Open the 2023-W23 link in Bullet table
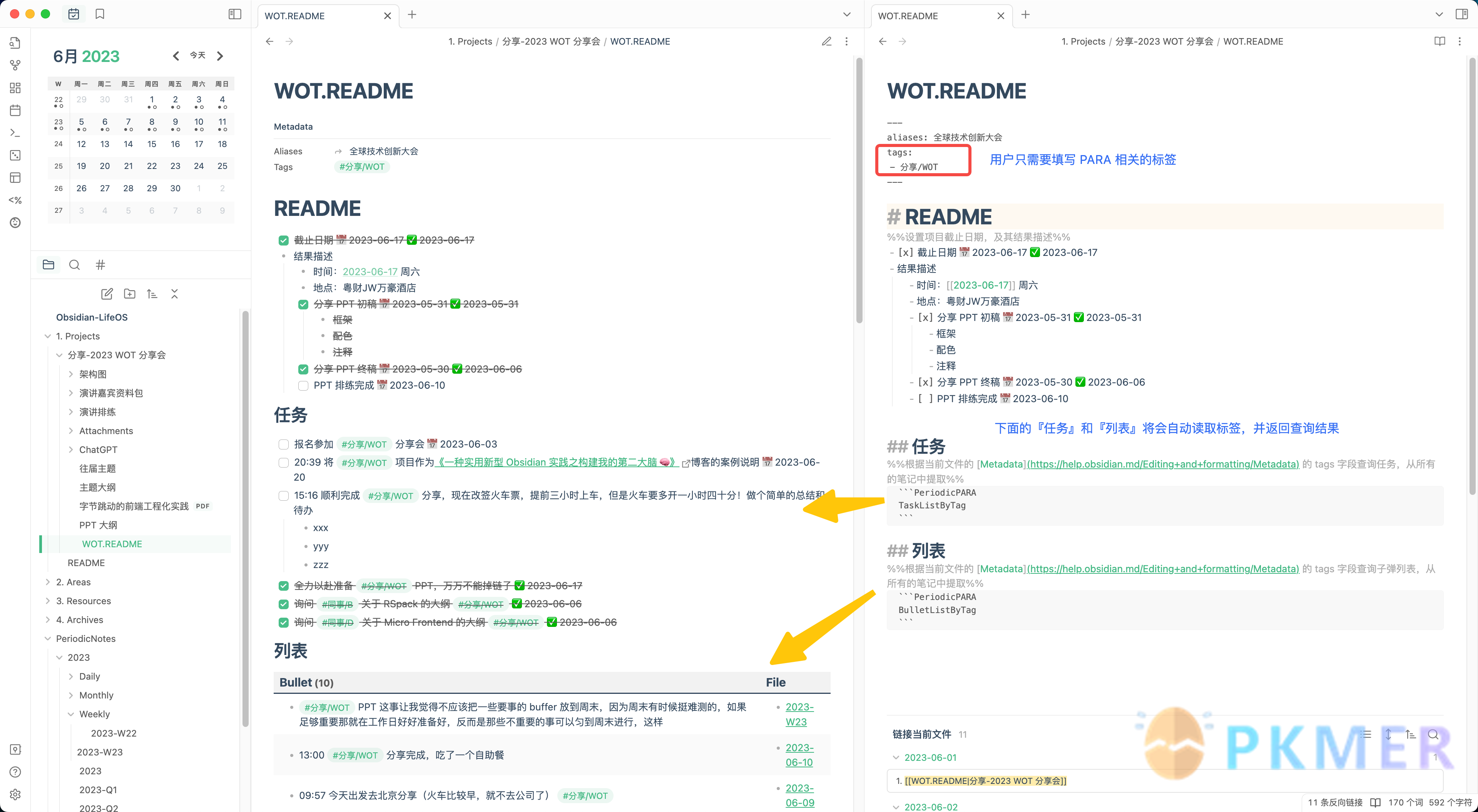Image resolution: width=1478 pixels, height=812 pixels. pos(799,715)
